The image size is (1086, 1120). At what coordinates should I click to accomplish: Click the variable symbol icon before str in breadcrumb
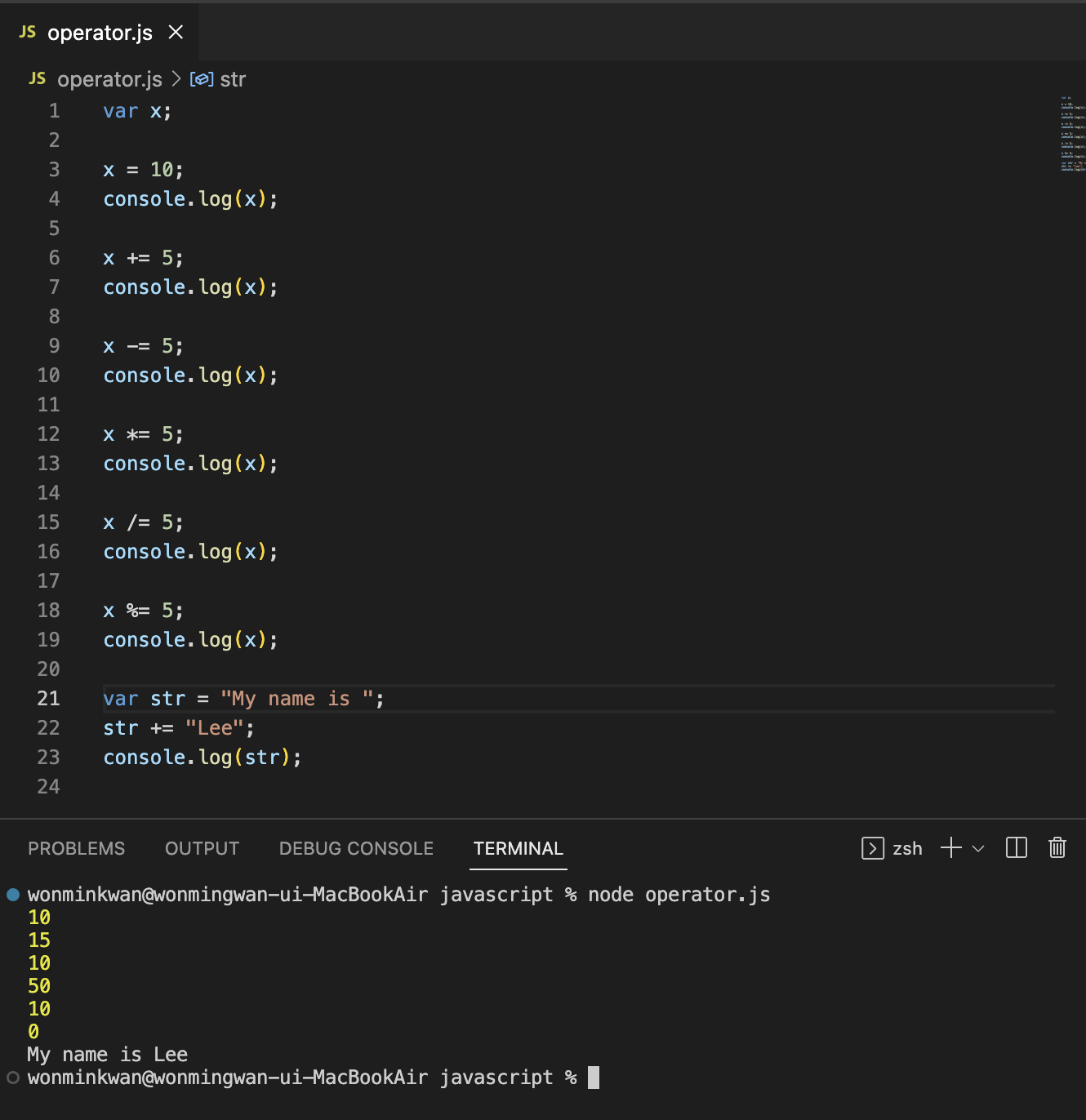click(x=202, y=79)
